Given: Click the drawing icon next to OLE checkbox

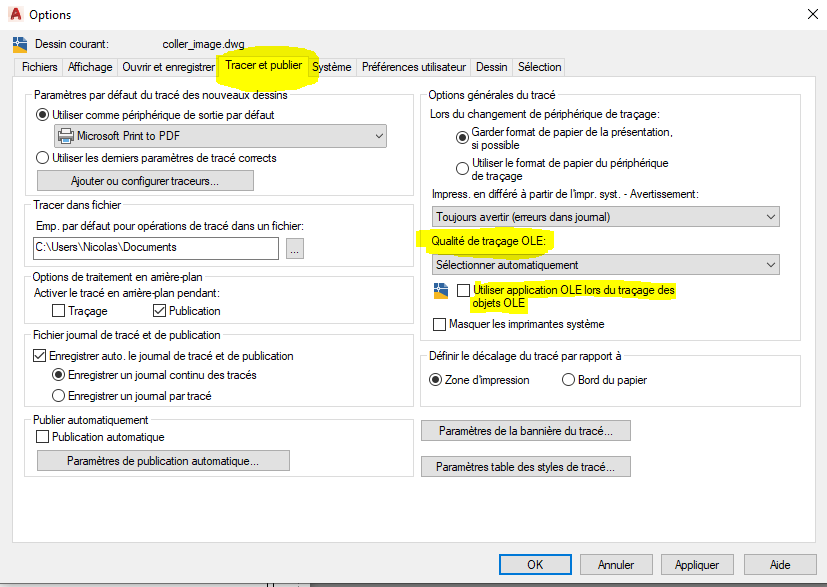Looking at the screenshot, I should tap(441, 291).
